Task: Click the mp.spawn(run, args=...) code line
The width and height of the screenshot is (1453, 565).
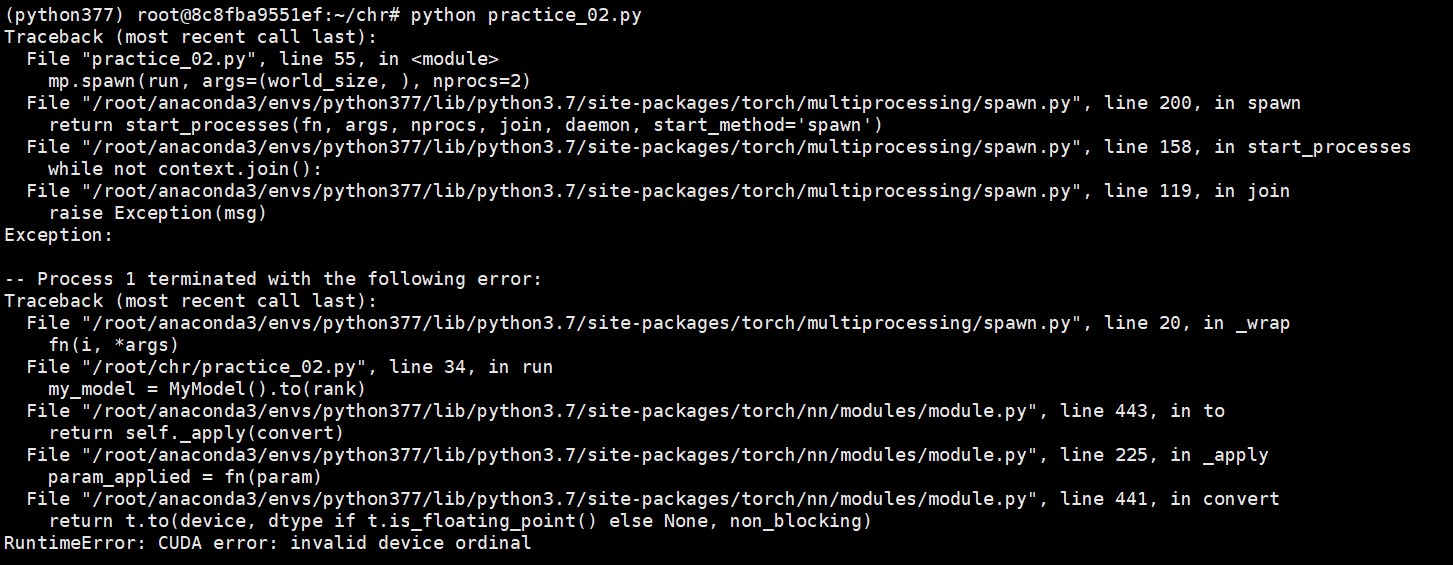Action: (x=289, y=81)
